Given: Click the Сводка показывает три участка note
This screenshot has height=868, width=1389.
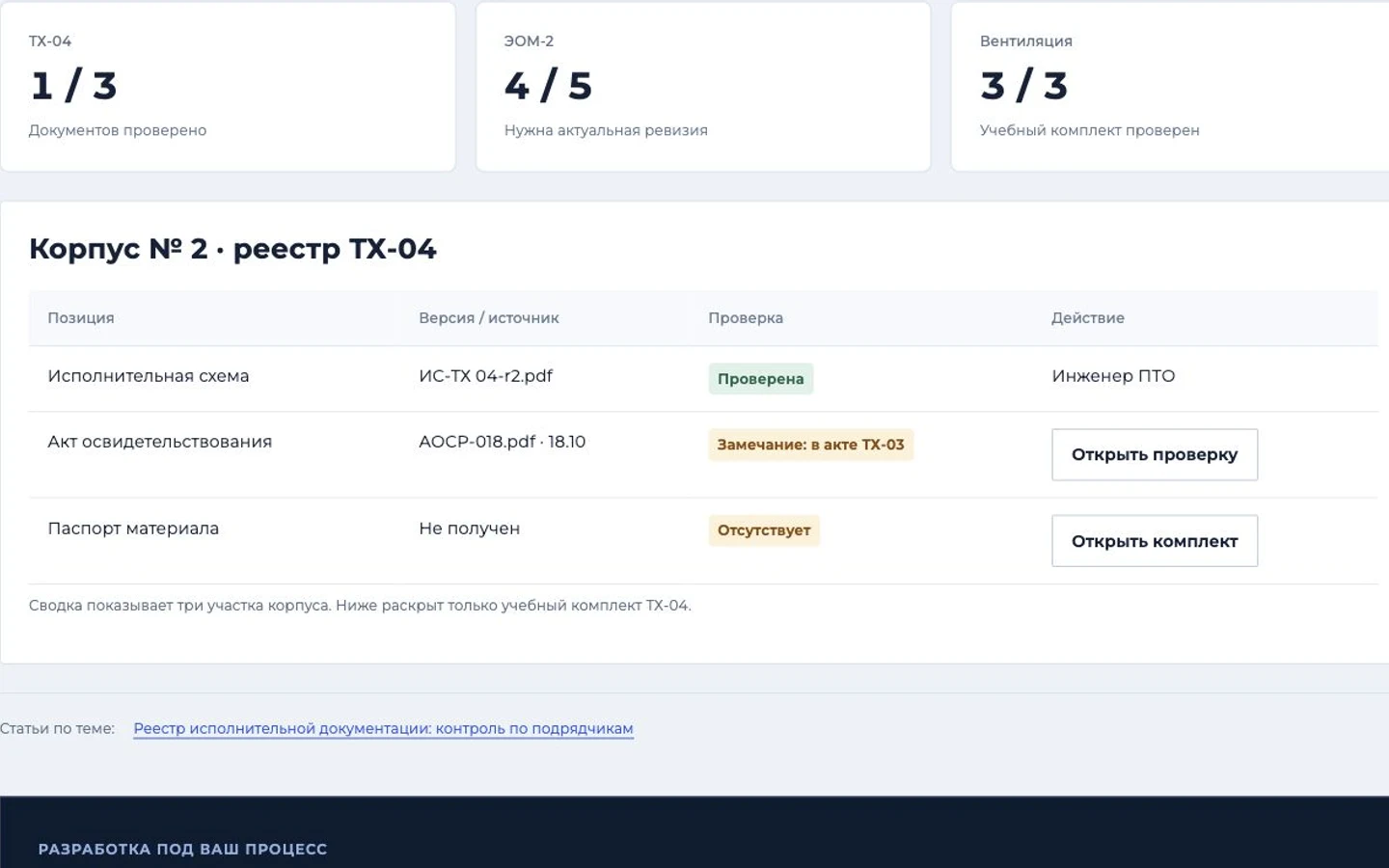Looking at the screenshot, I should tap(360, 606).
